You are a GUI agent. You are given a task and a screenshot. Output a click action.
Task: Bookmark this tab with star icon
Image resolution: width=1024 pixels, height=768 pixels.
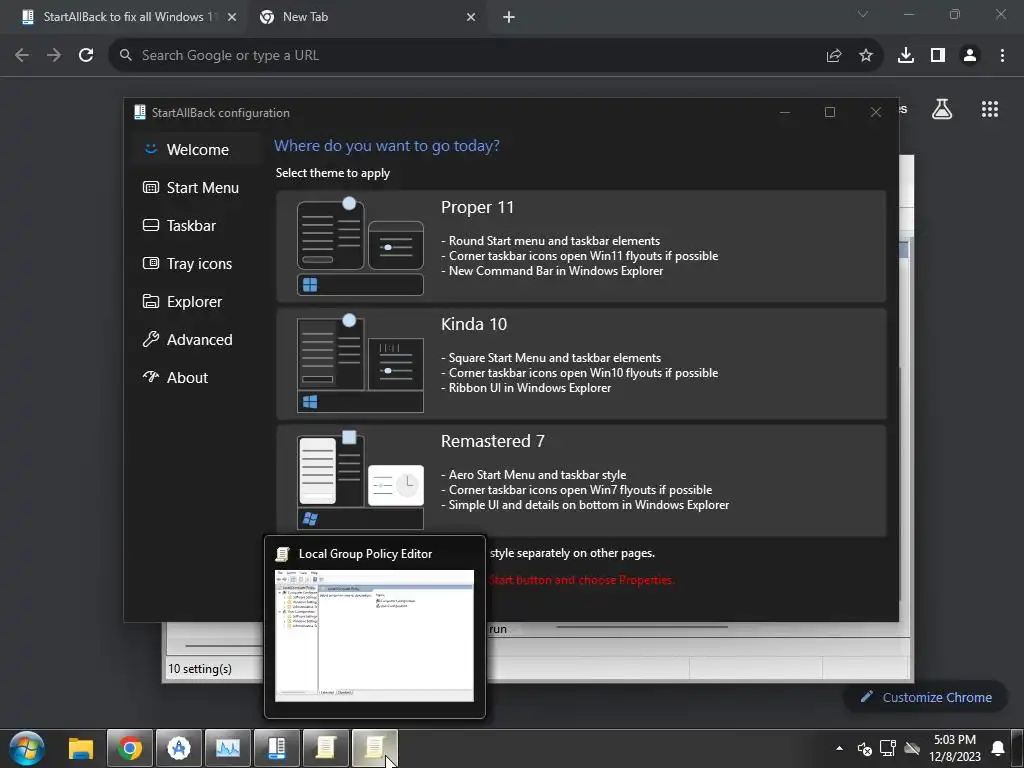(x=866, y=56)
